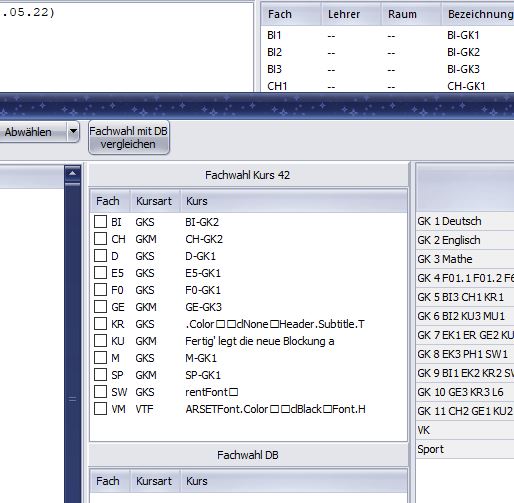Click the 'rentFont' Kurs cell
This screenshot has width=514, height=503.
212,392
